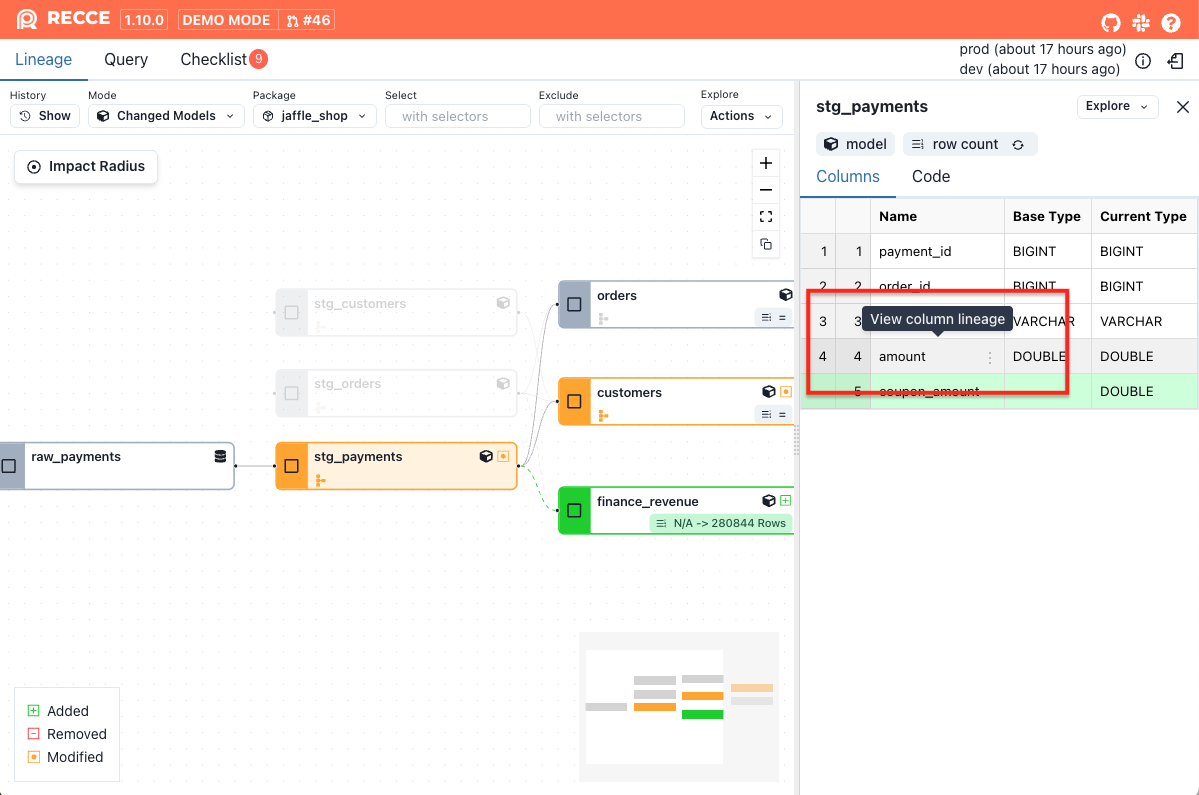The width and height of the screenshot is (1199, 795).
Task: Switch to the Code tab
Action: pos(930,176)
